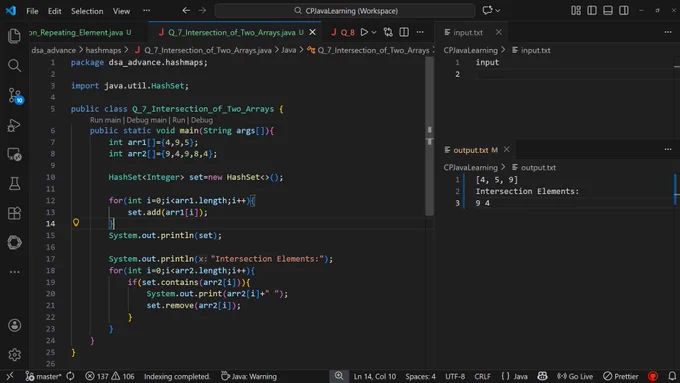Open the File menu

click(32, 11)
